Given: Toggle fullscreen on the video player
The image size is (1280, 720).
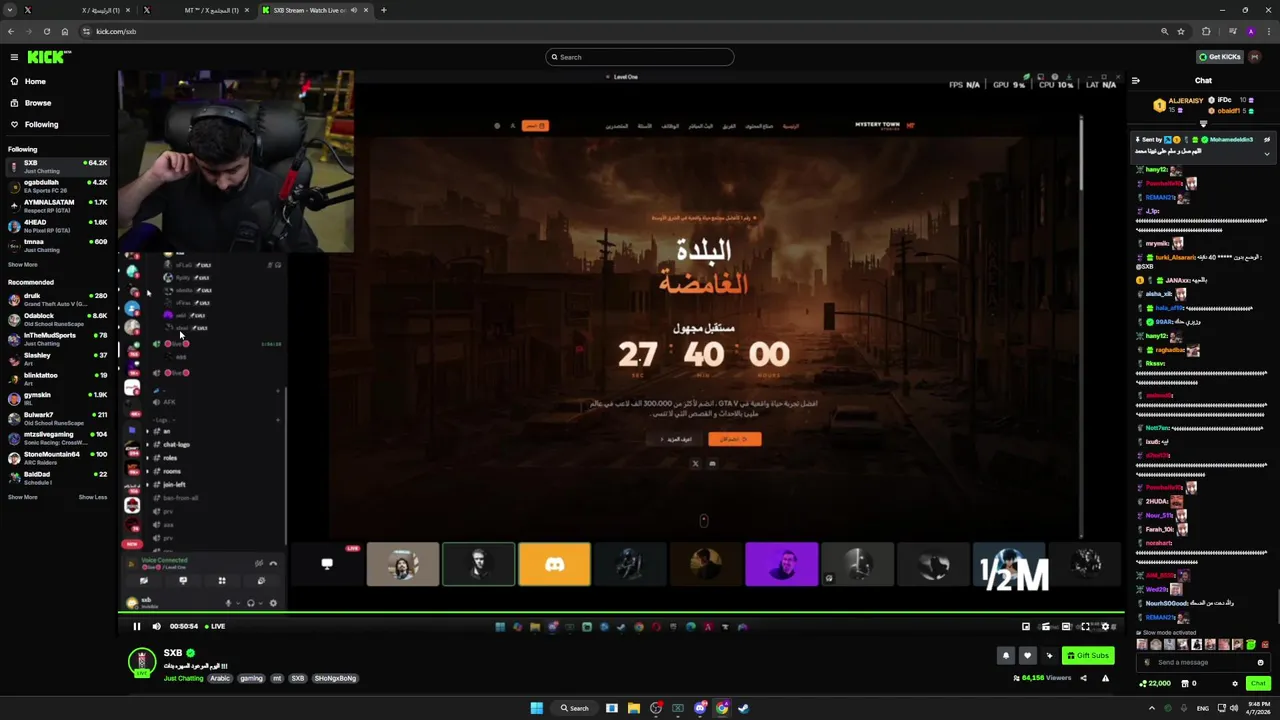Looking at the screenshot, I should click(1085, 626).
